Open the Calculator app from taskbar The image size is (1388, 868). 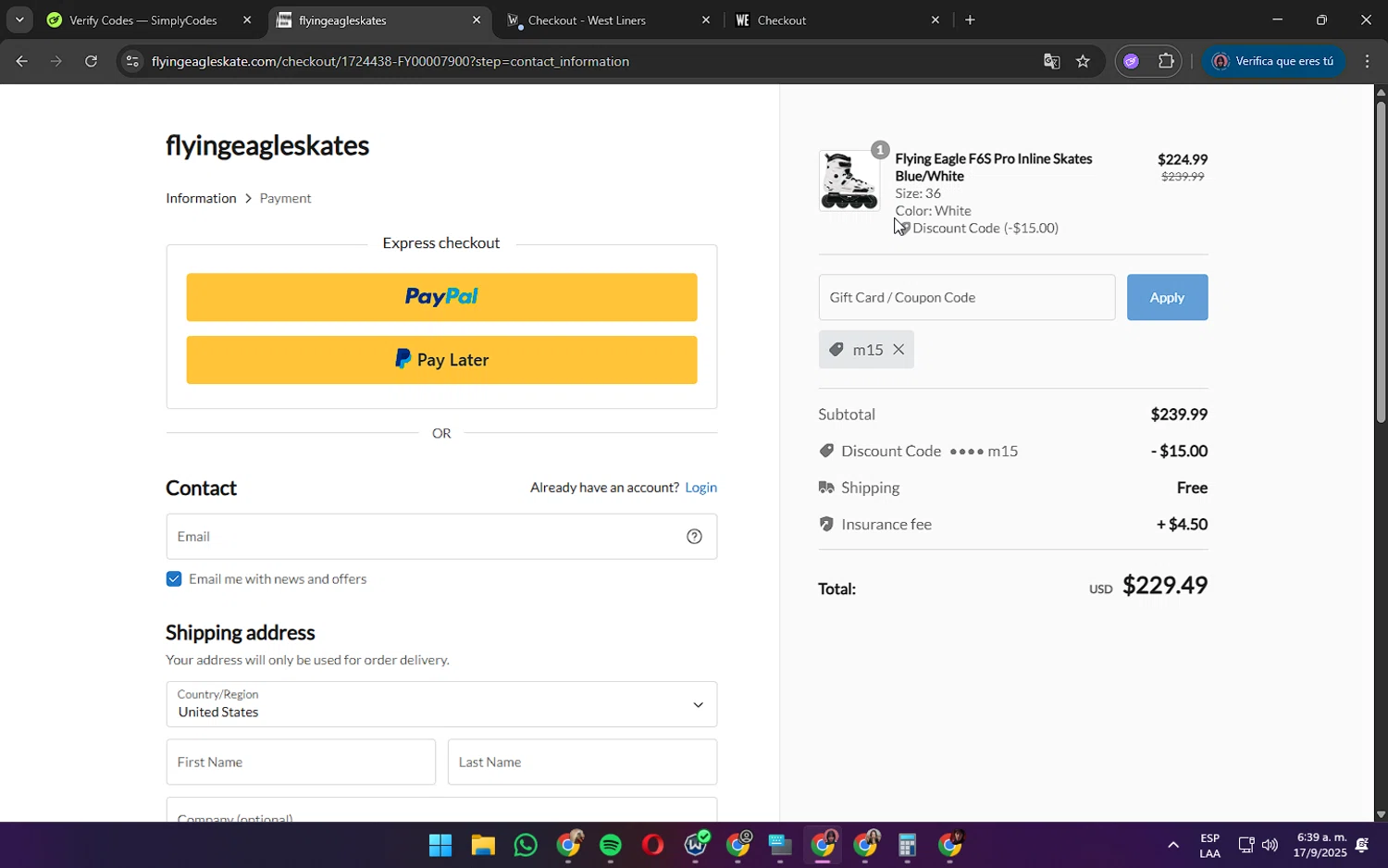(907, 845)
